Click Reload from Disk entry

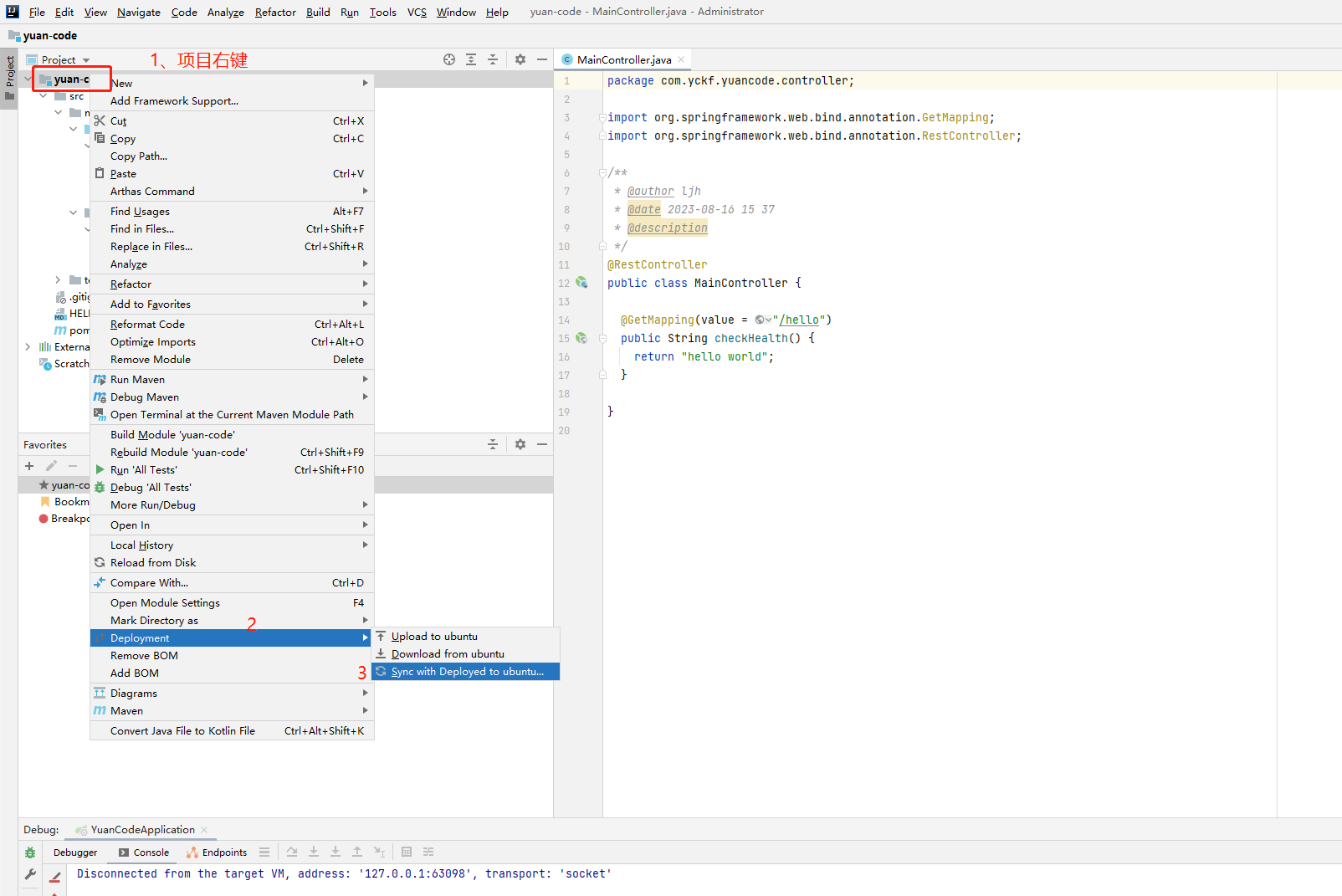pos(232,563)
